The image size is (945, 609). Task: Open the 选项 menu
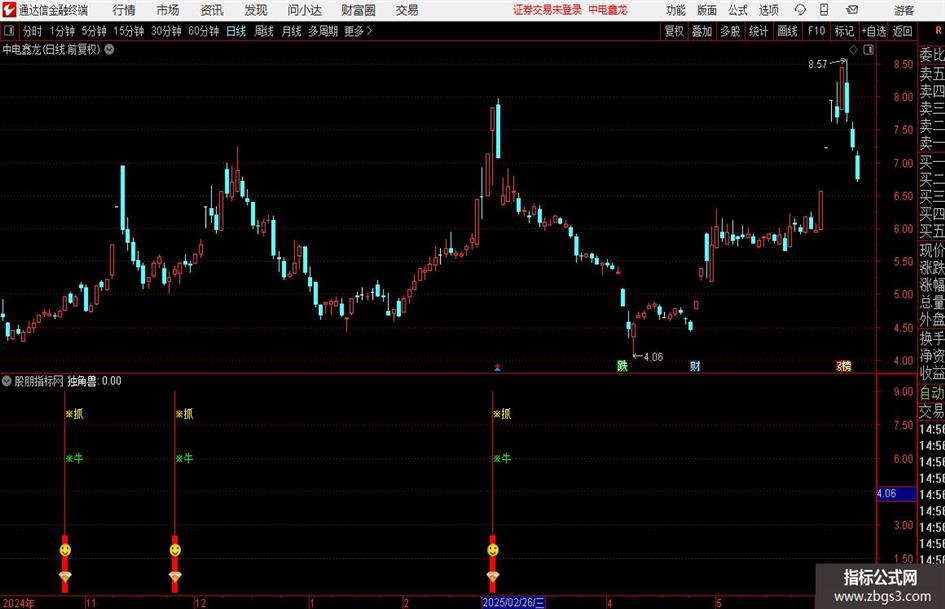click(x=768, y=10)
